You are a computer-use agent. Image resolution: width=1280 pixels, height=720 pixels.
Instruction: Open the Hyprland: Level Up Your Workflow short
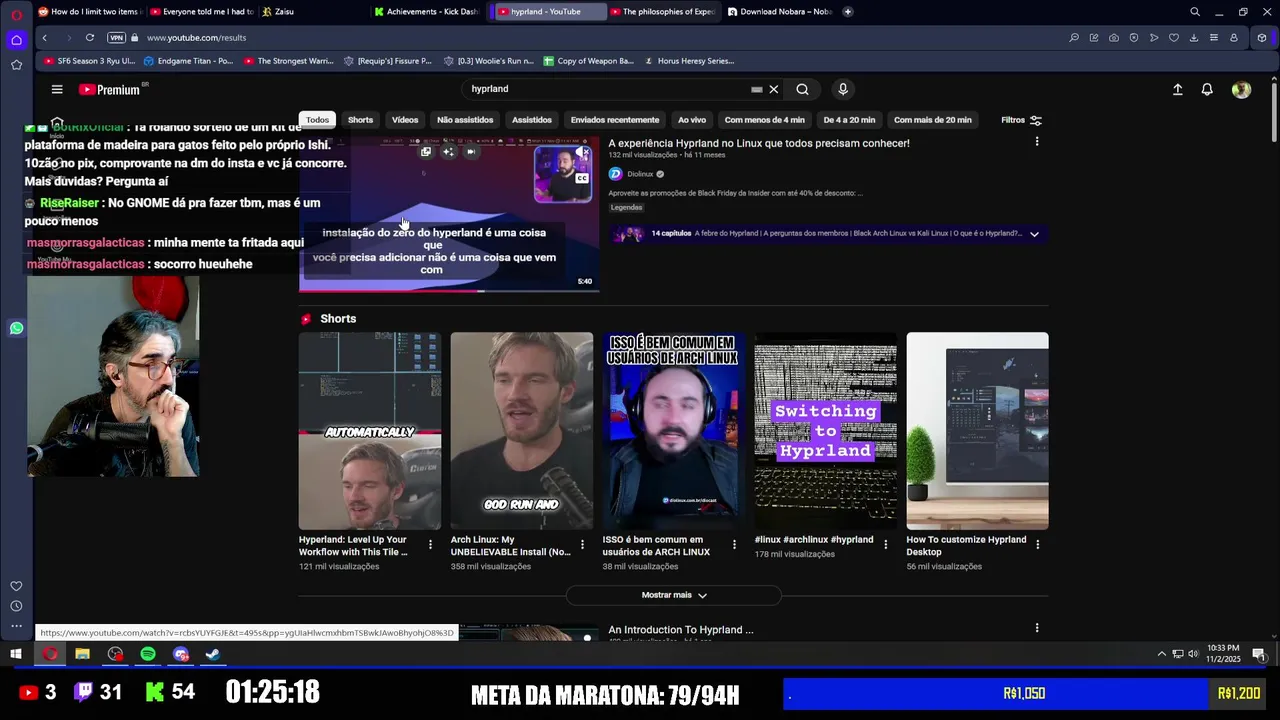click(369, 430)
